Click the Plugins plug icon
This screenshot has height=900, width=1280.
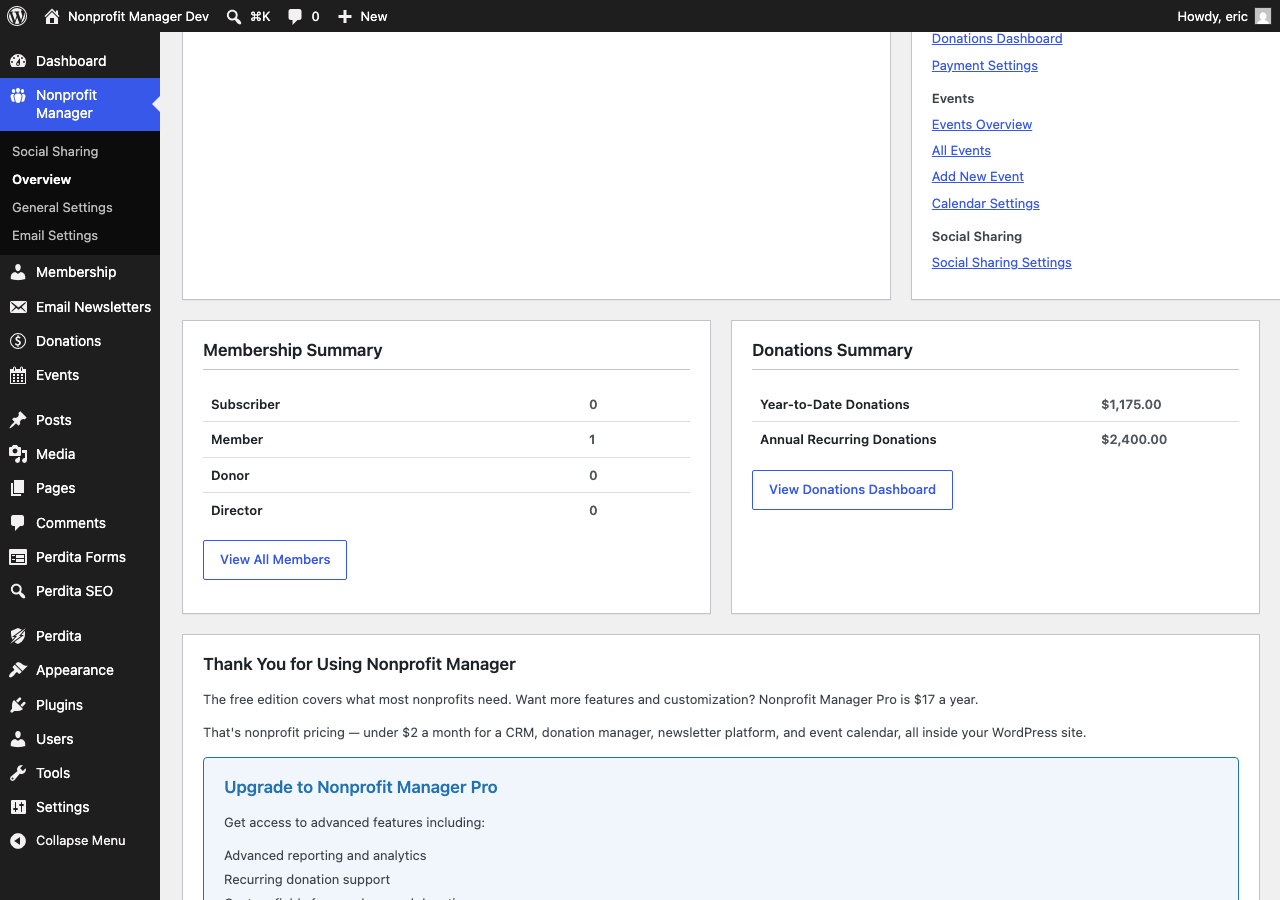click(x=18, y=705)
